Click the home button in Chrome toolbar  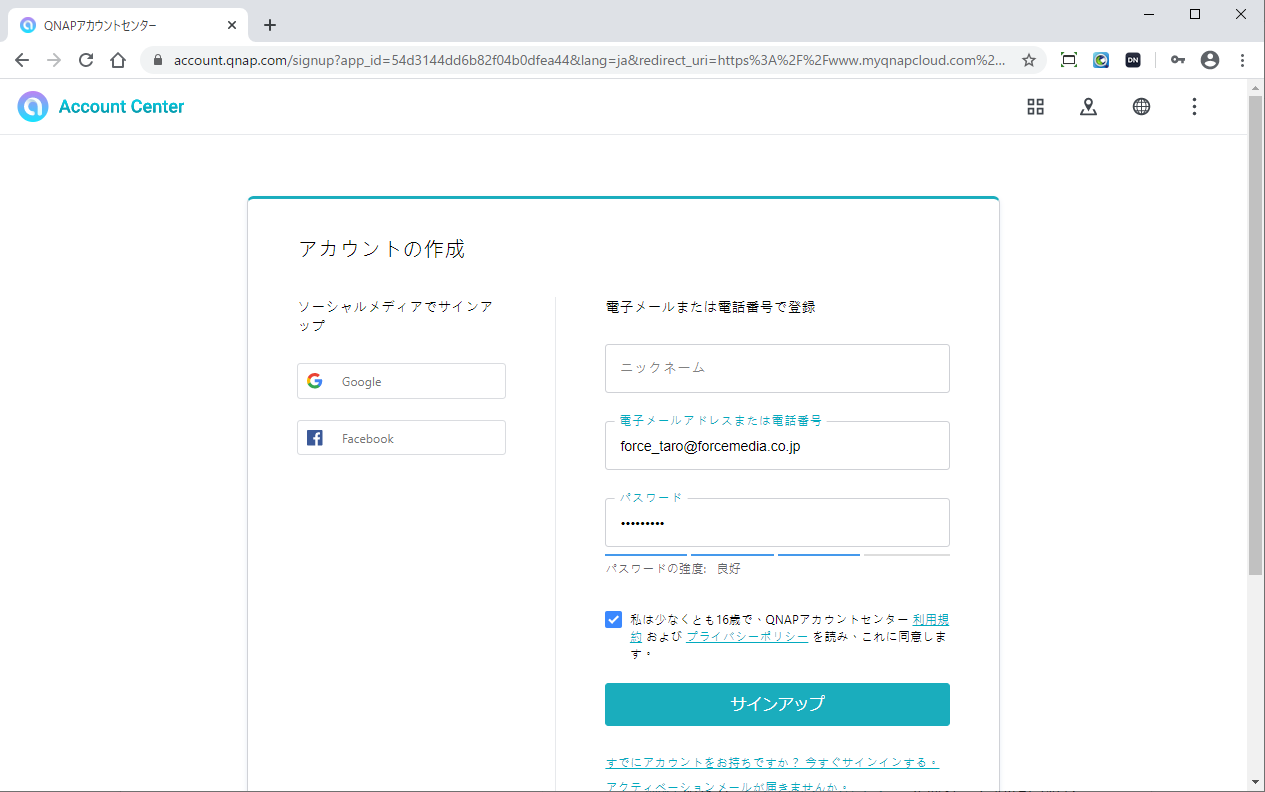coord(118,60)
